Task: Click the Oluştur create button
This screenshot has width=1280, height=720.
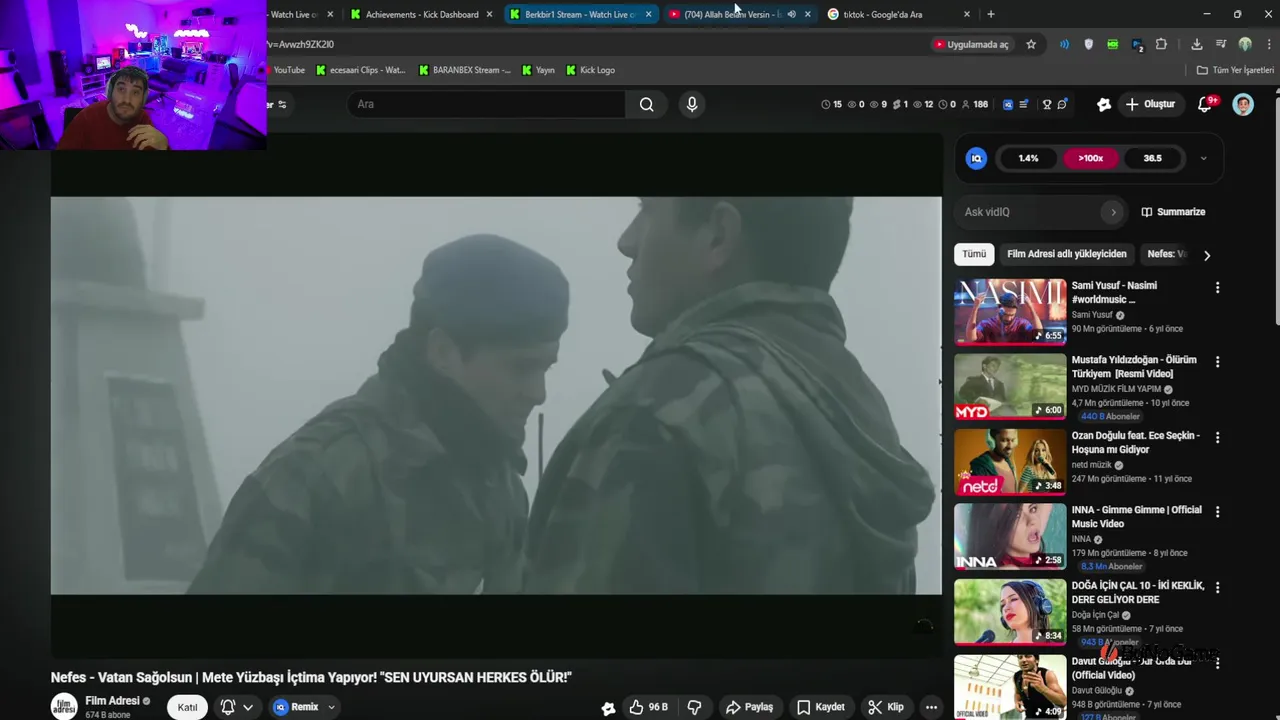Action: tap(1150, 104)
